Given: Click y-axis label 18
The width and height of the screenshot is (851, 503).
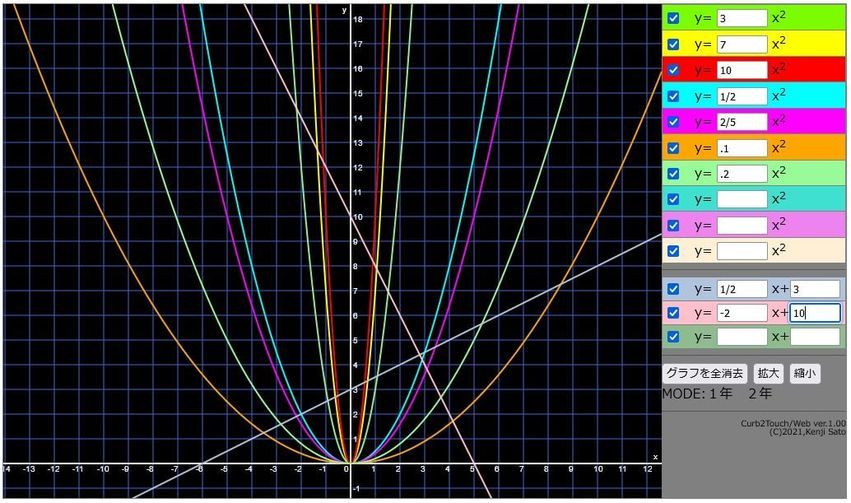Looking at the screenshot, I should [358, 20].
